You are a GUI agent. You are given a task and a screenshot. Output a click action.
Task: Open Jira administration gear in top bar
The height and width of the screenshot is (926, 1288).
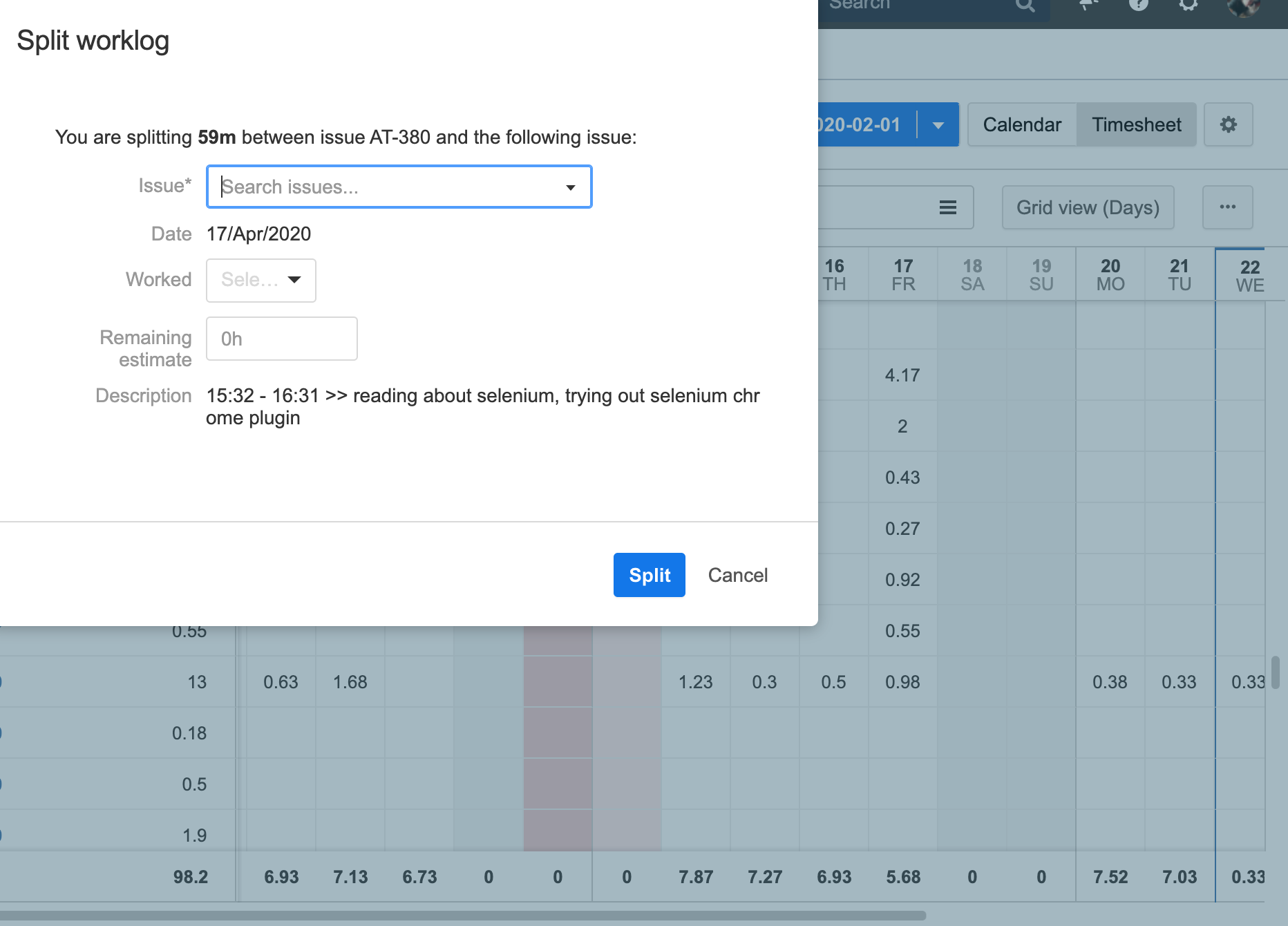tap(1188, 5)
